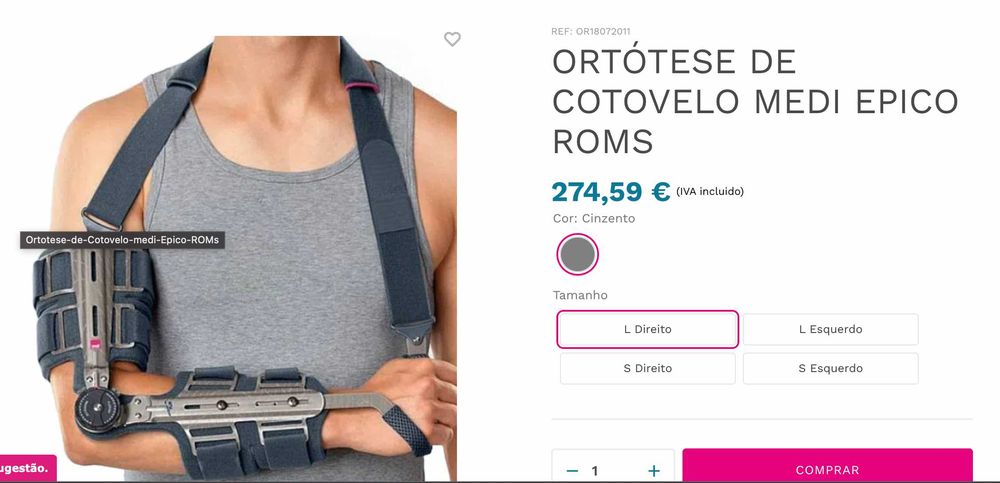Focus the quantity input field showing 1

coord(612,471)
